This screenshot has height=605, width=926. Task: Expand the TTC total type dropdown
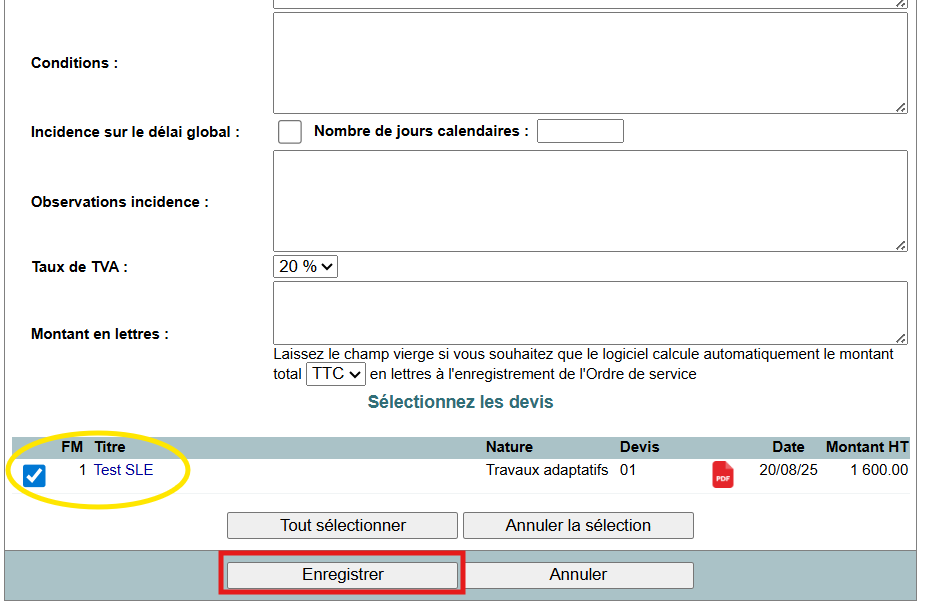335,374
